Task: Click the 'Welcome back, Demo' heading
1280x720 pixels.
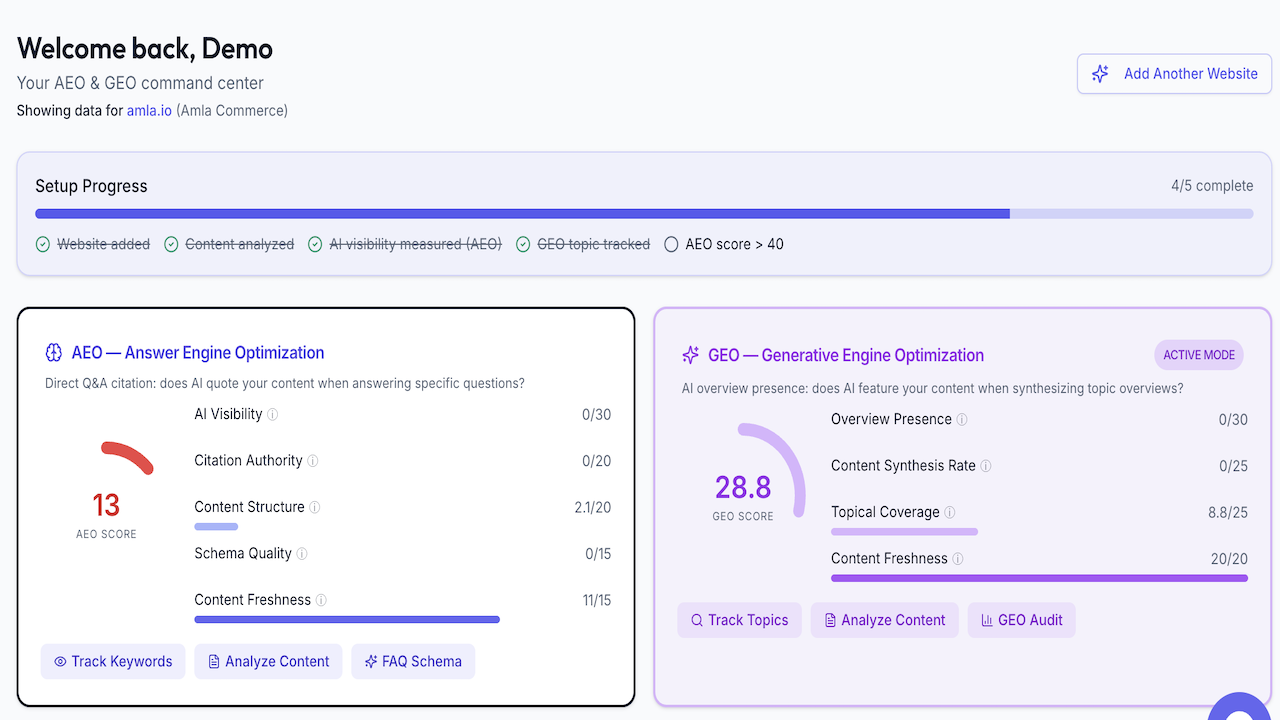Action: (145, 48)
